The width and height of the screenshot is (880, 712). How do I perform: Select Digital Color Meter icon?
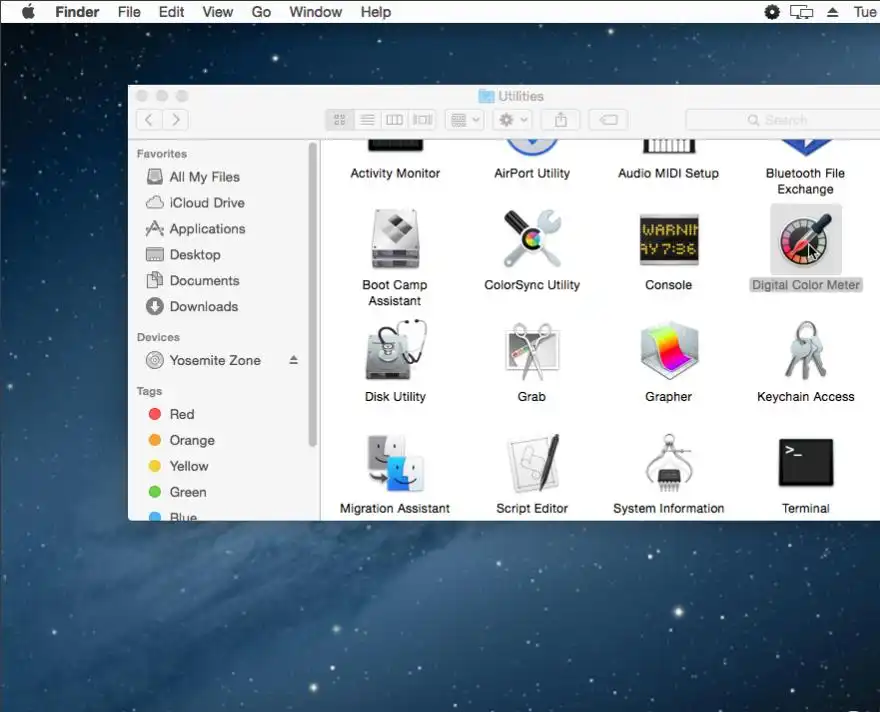[805, 240]
